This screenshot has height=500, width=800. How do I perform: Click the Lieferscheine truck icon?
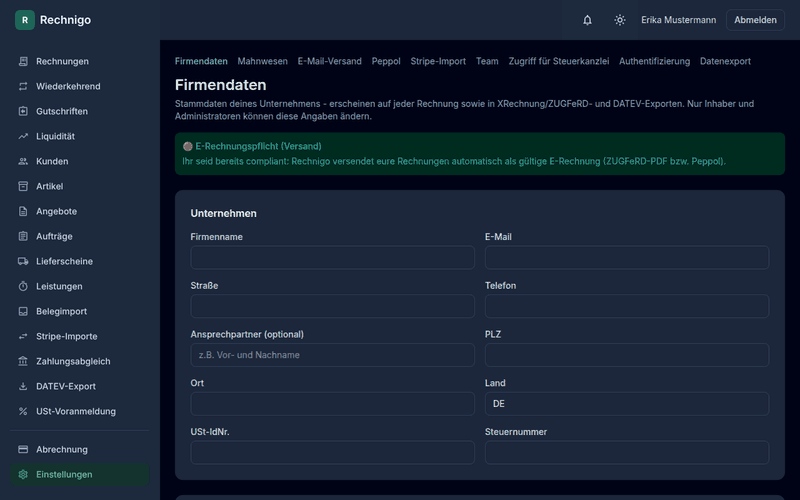[x=23, y=261]
